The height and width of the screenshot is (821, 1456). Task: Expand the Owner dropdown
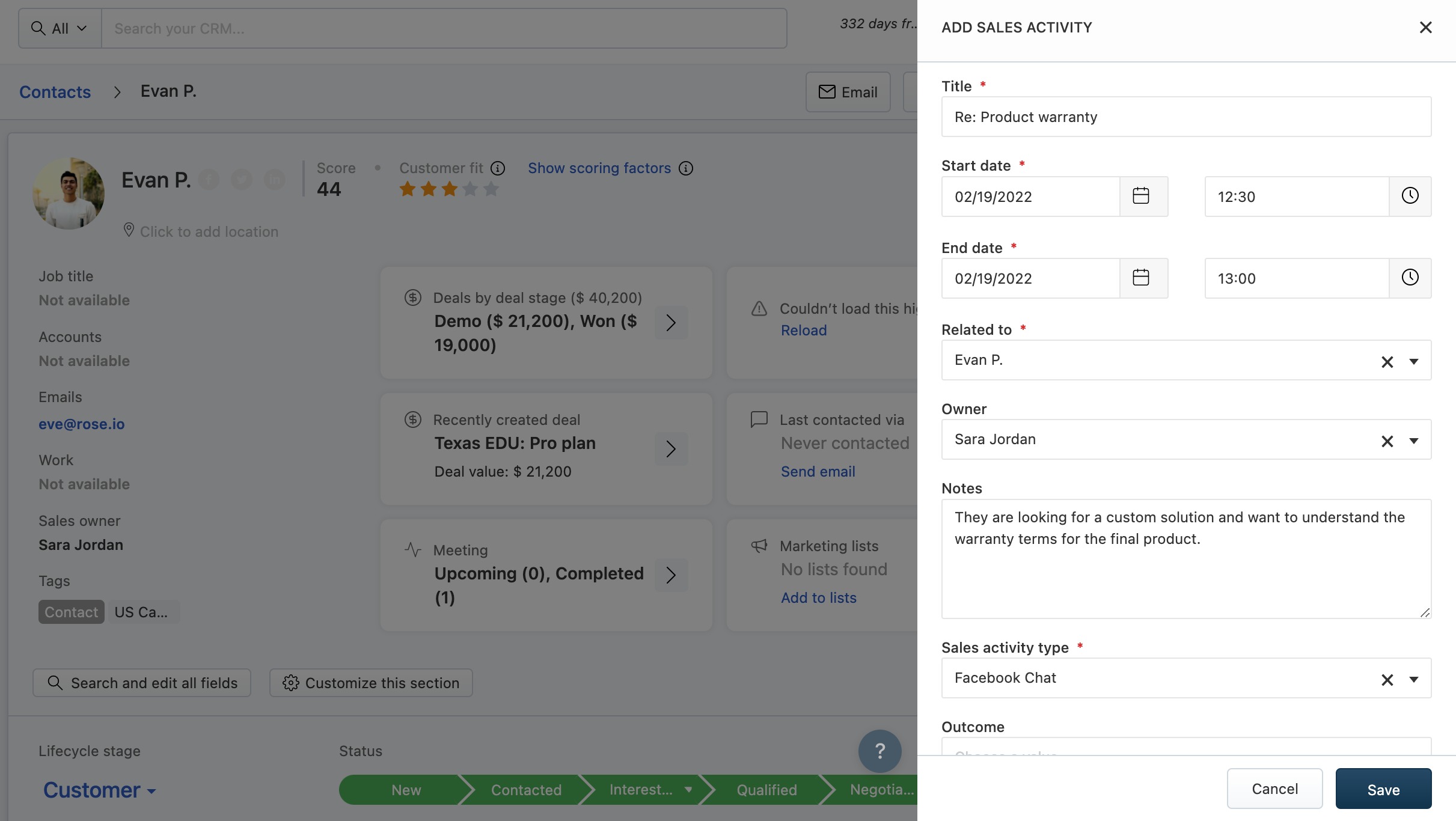click(x=1414, y=441)
